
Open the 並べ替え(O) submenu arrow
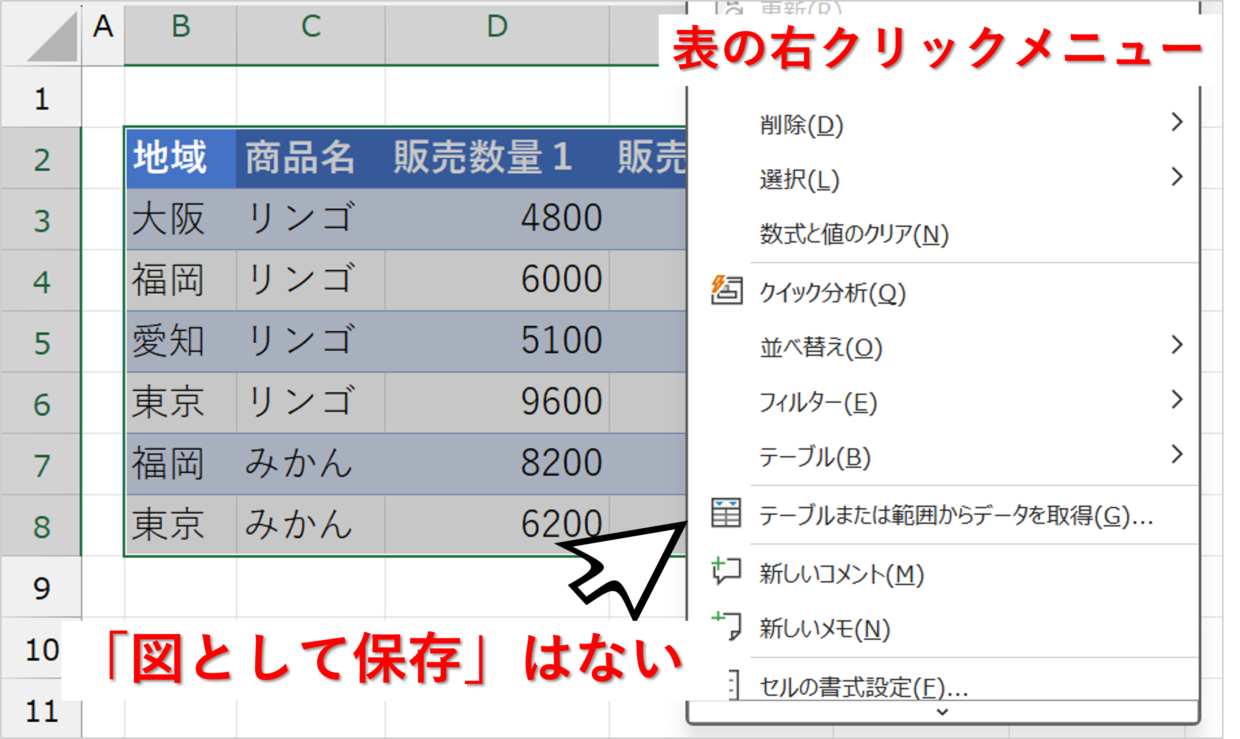tap(1176, 346)
